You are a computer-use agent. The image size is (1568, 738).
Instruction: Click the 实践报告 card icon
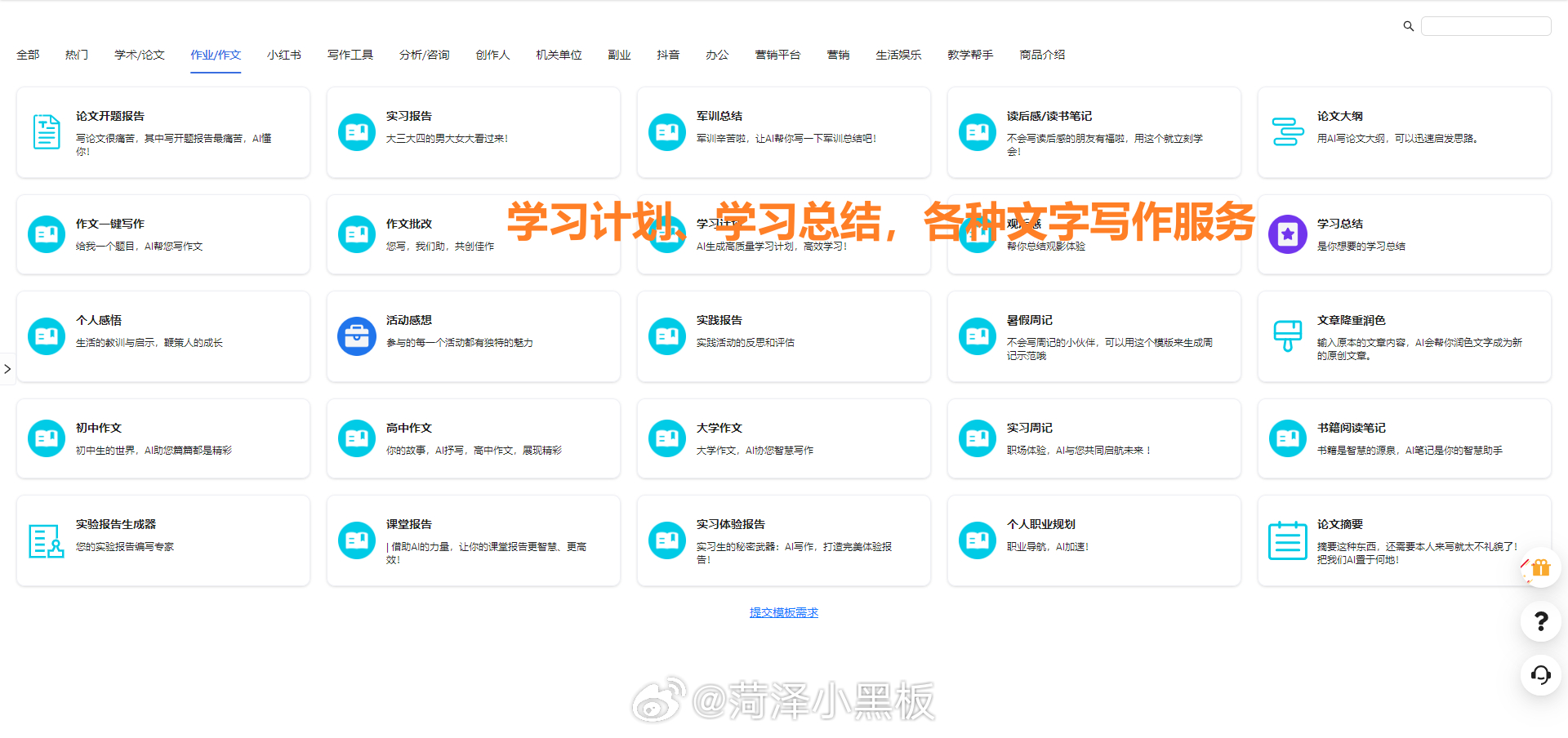(x=667, y=336)
